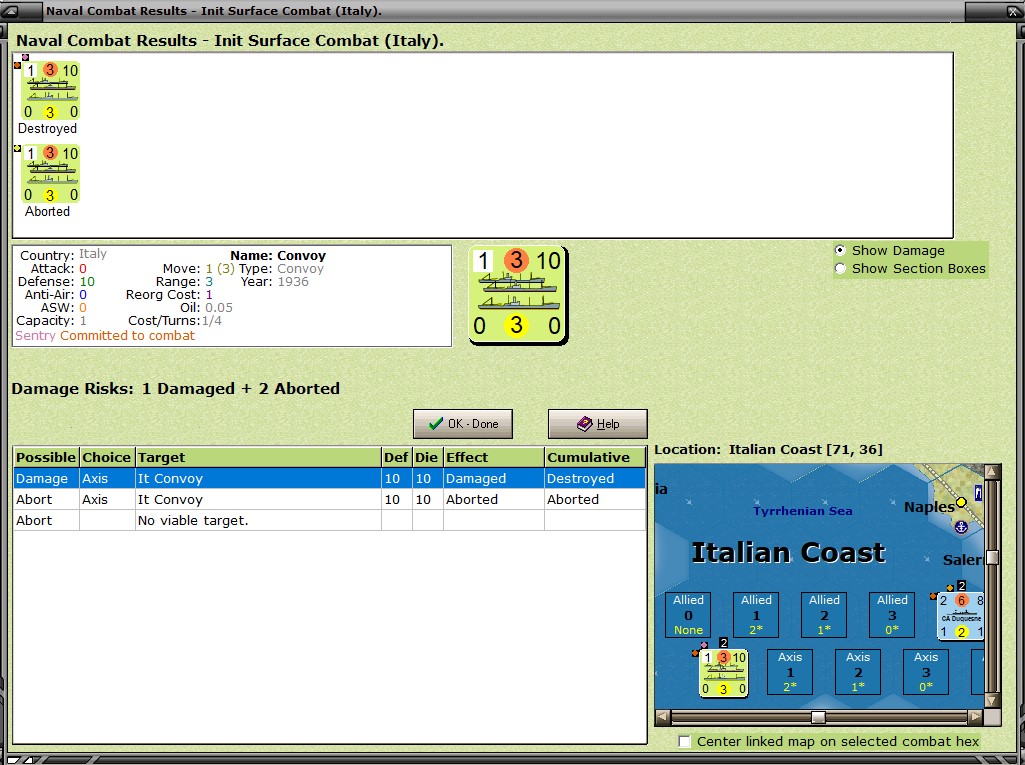Click Axis 2 section box

(x=858, y=672)
